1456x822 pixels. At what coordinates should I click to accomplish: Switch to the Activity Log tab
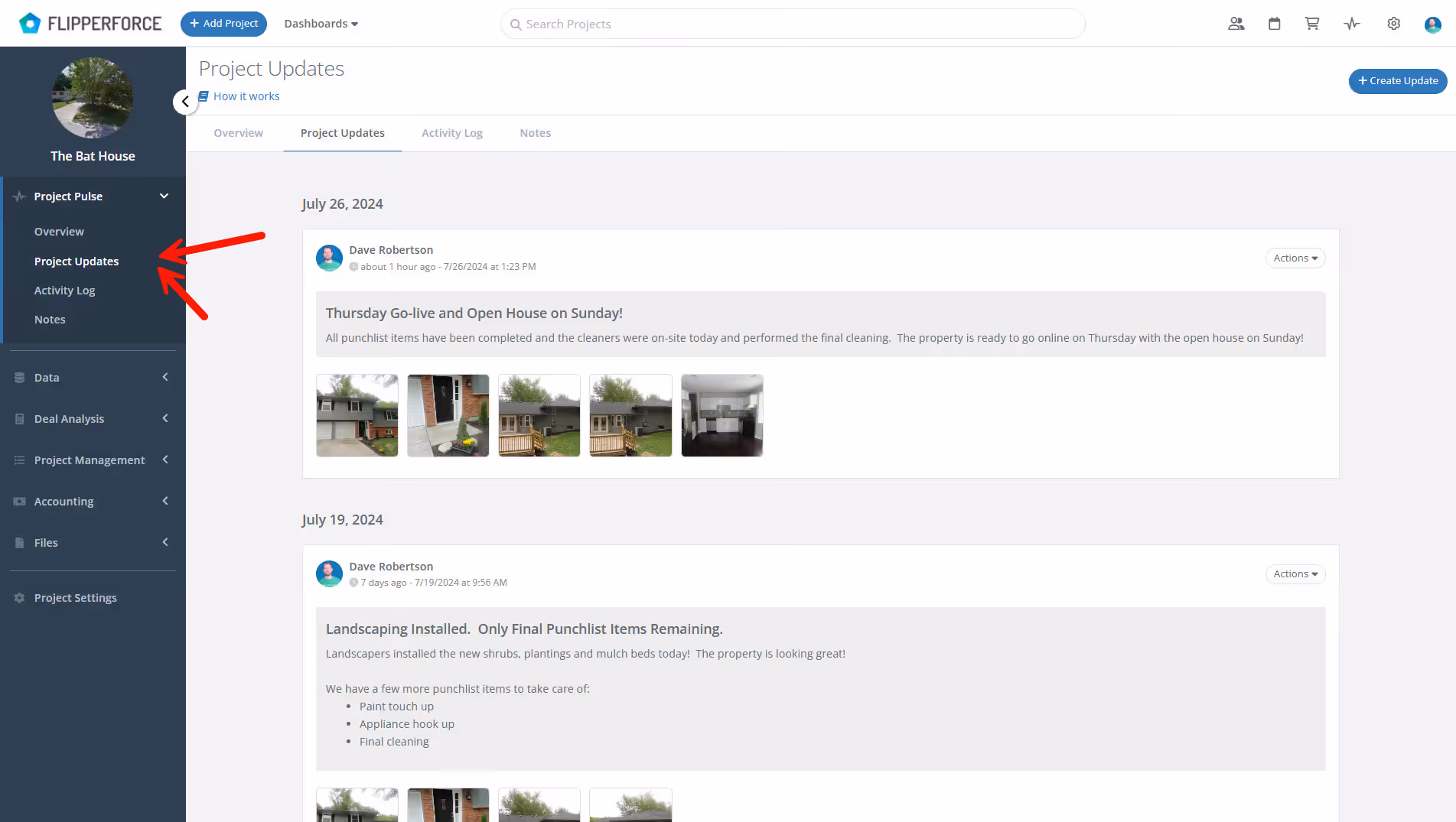452,133
